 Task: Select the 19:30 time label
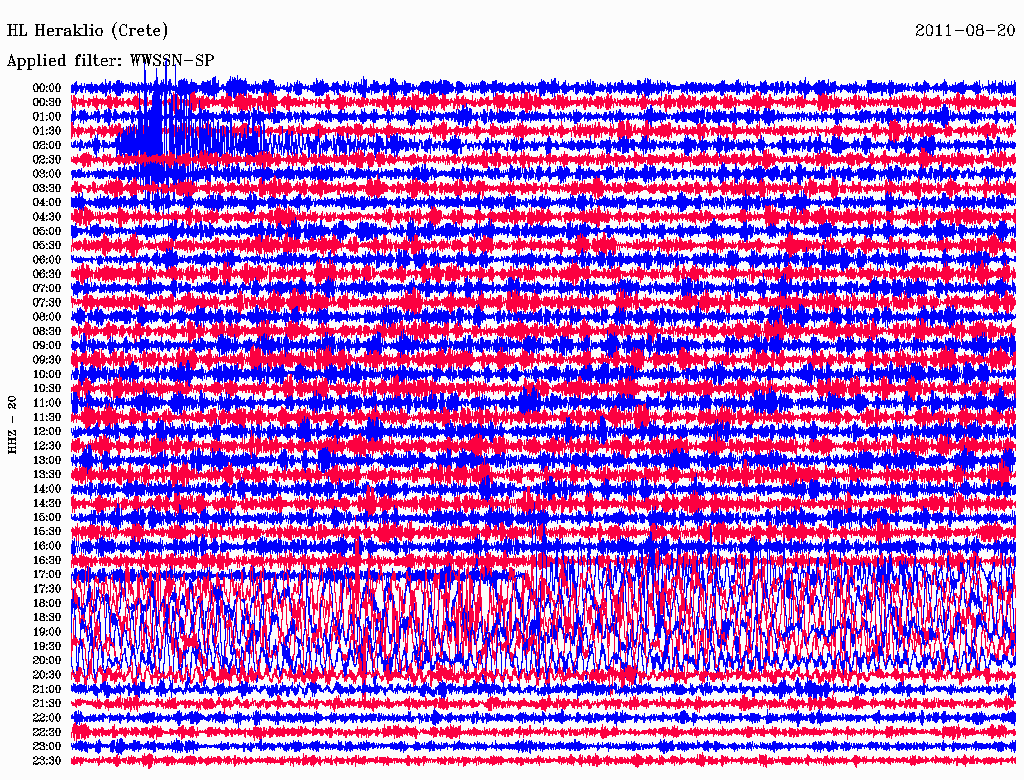47,646
